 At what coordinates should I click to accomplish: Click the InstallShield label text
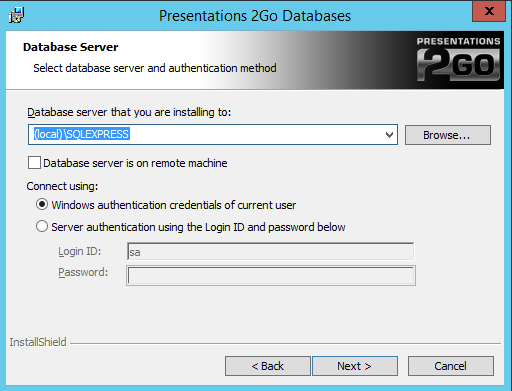click(38, 342)
